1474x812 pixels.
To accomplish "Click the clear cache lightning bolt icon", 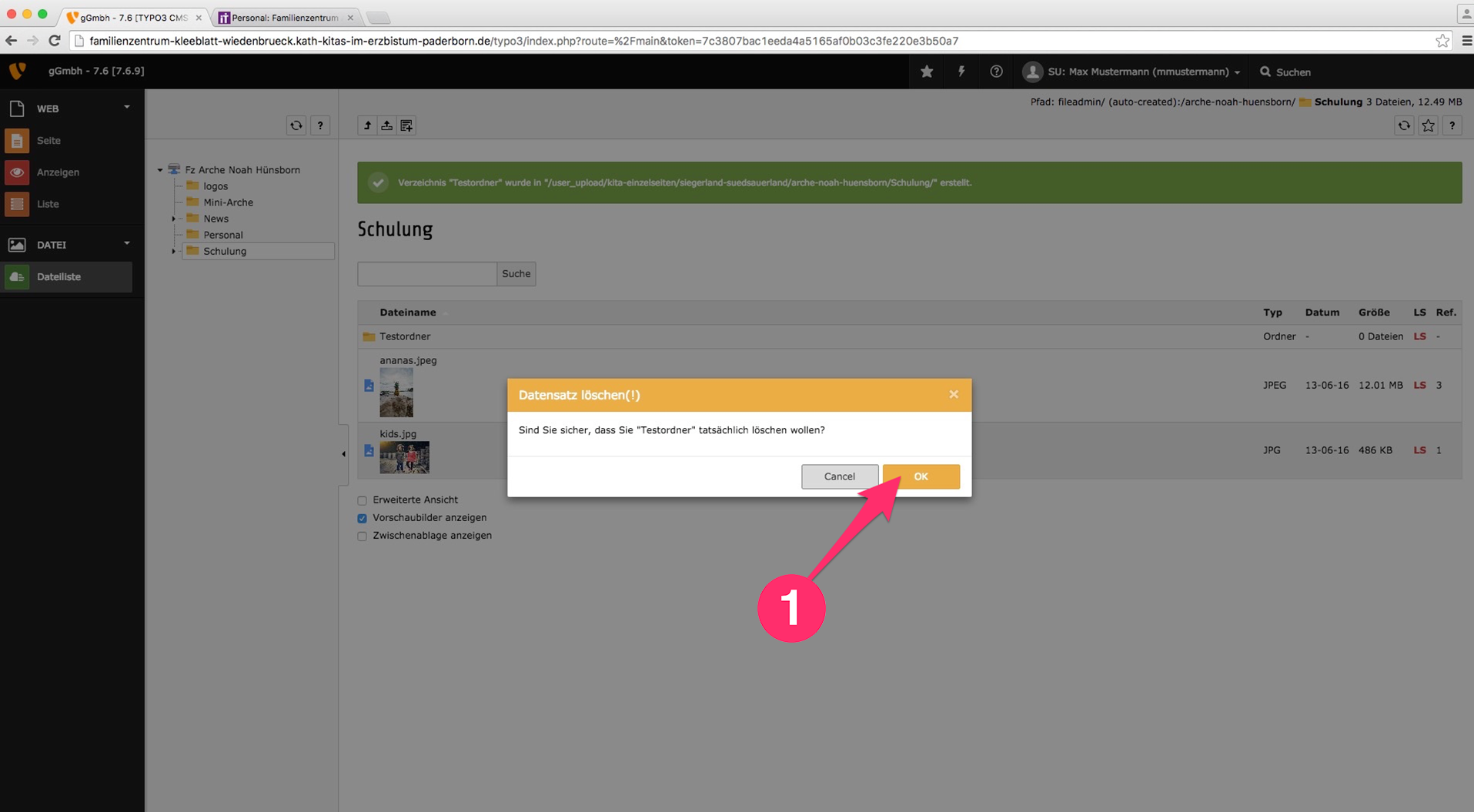I will 961,72.
